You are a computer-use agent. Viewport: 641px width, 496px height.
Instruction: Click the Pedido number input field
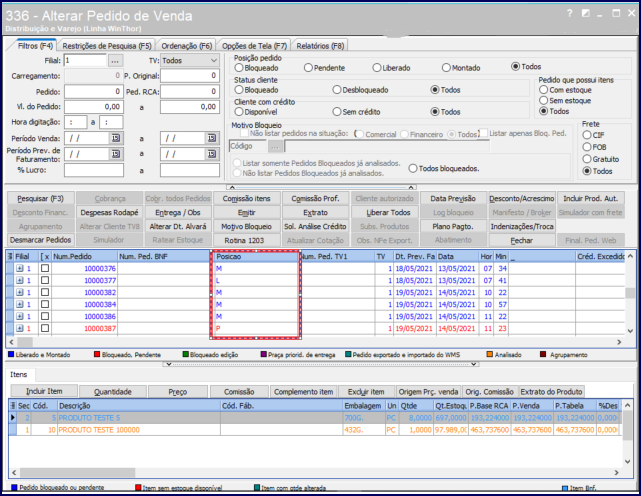(x=94, y=92)
